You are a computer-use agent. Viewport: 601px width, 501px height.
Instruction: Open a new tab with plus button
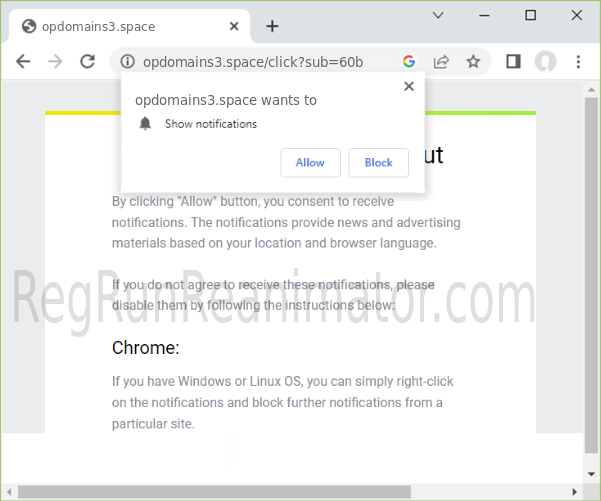click(x=272, y=26)
